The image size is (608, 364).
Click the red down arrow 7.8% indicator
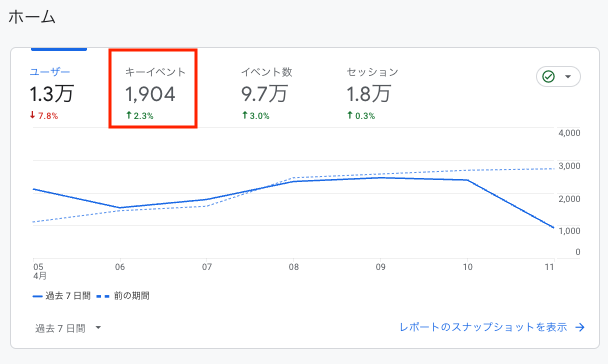click(44, 116)
